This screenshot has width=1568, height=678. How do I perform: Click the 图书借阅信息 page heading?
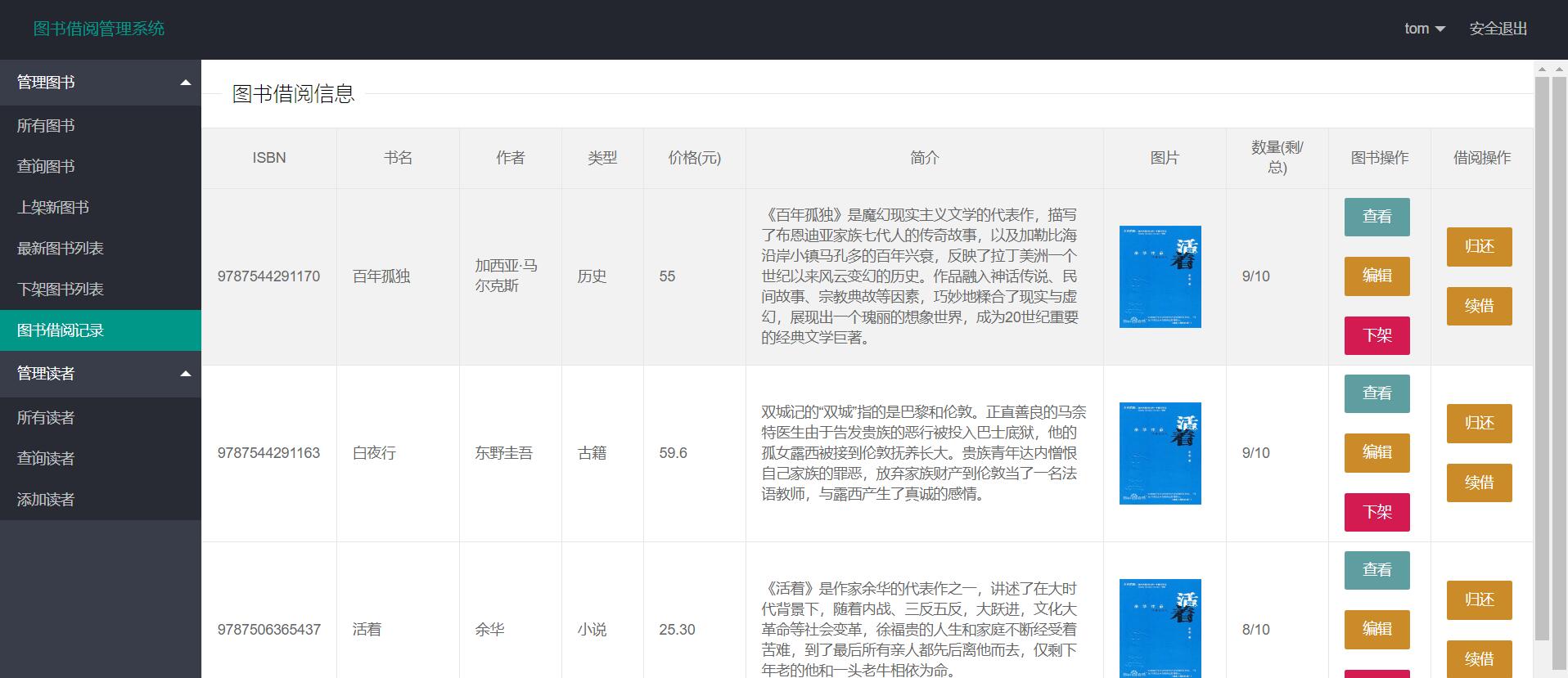coord(293,94)
